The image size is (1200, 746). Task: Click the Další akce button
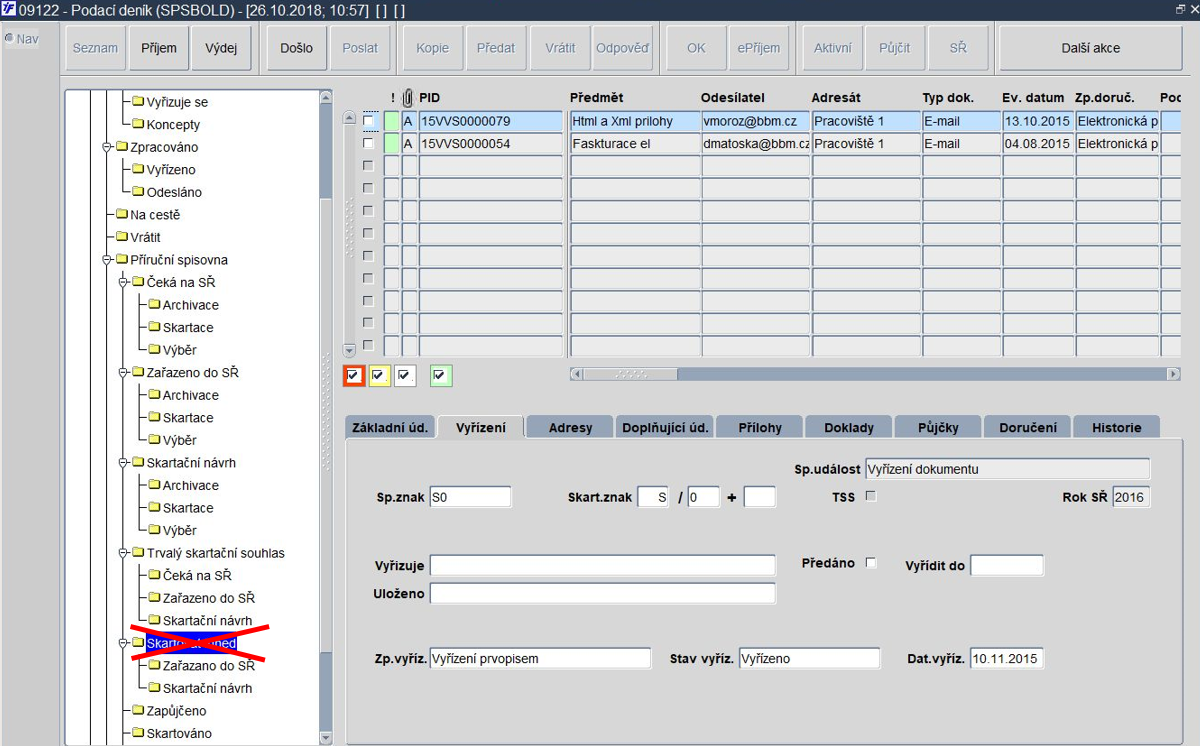(x=1090, y=48)
